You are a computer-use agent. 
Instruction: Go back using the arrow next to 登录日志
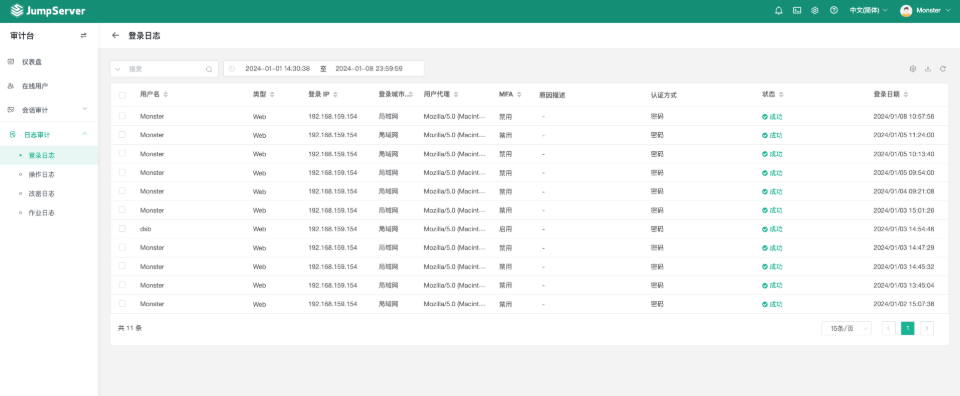[115, 35]
